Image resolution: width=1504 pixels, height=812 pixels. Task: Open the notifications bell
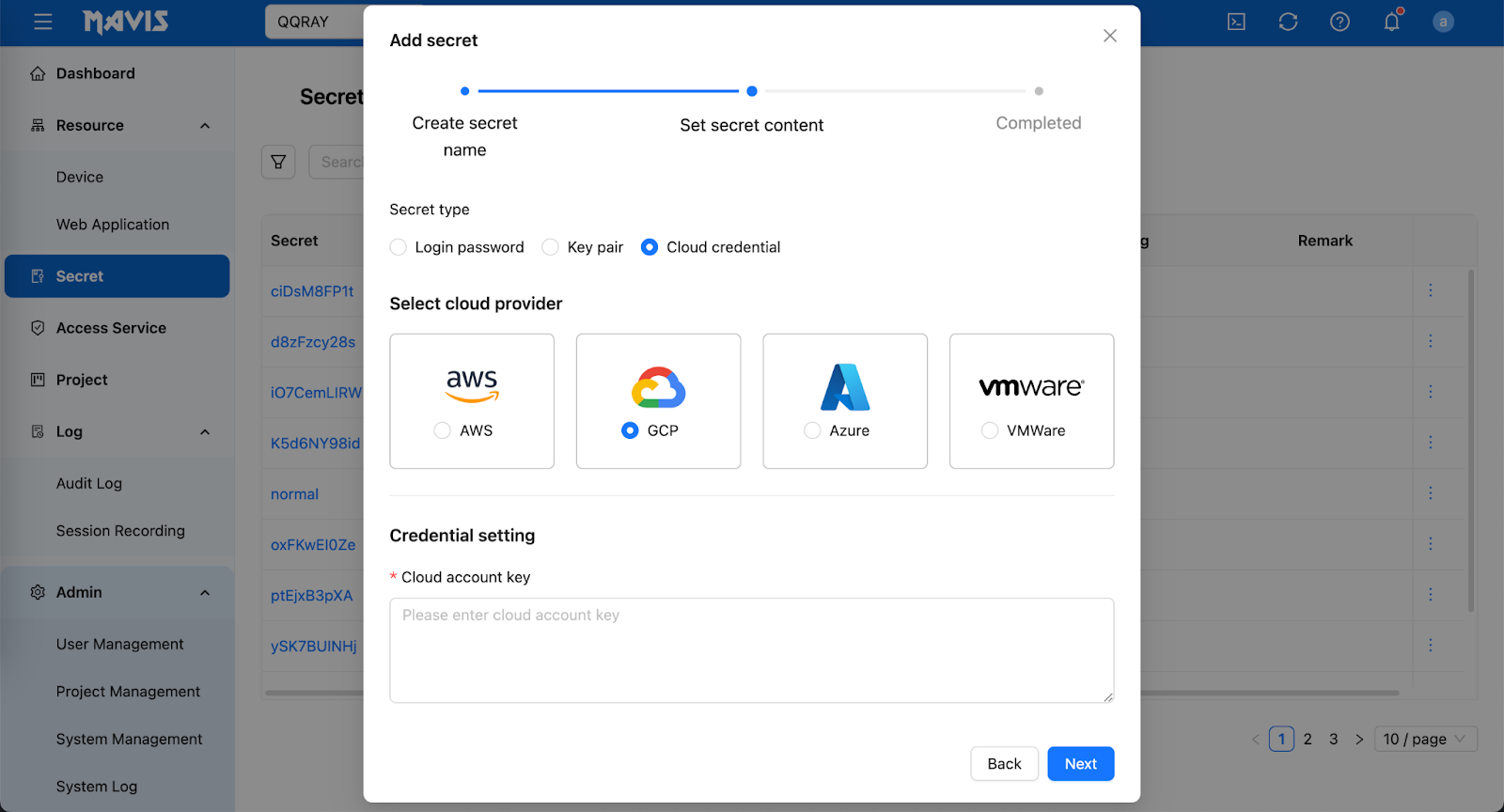[x=1392, y=21]
